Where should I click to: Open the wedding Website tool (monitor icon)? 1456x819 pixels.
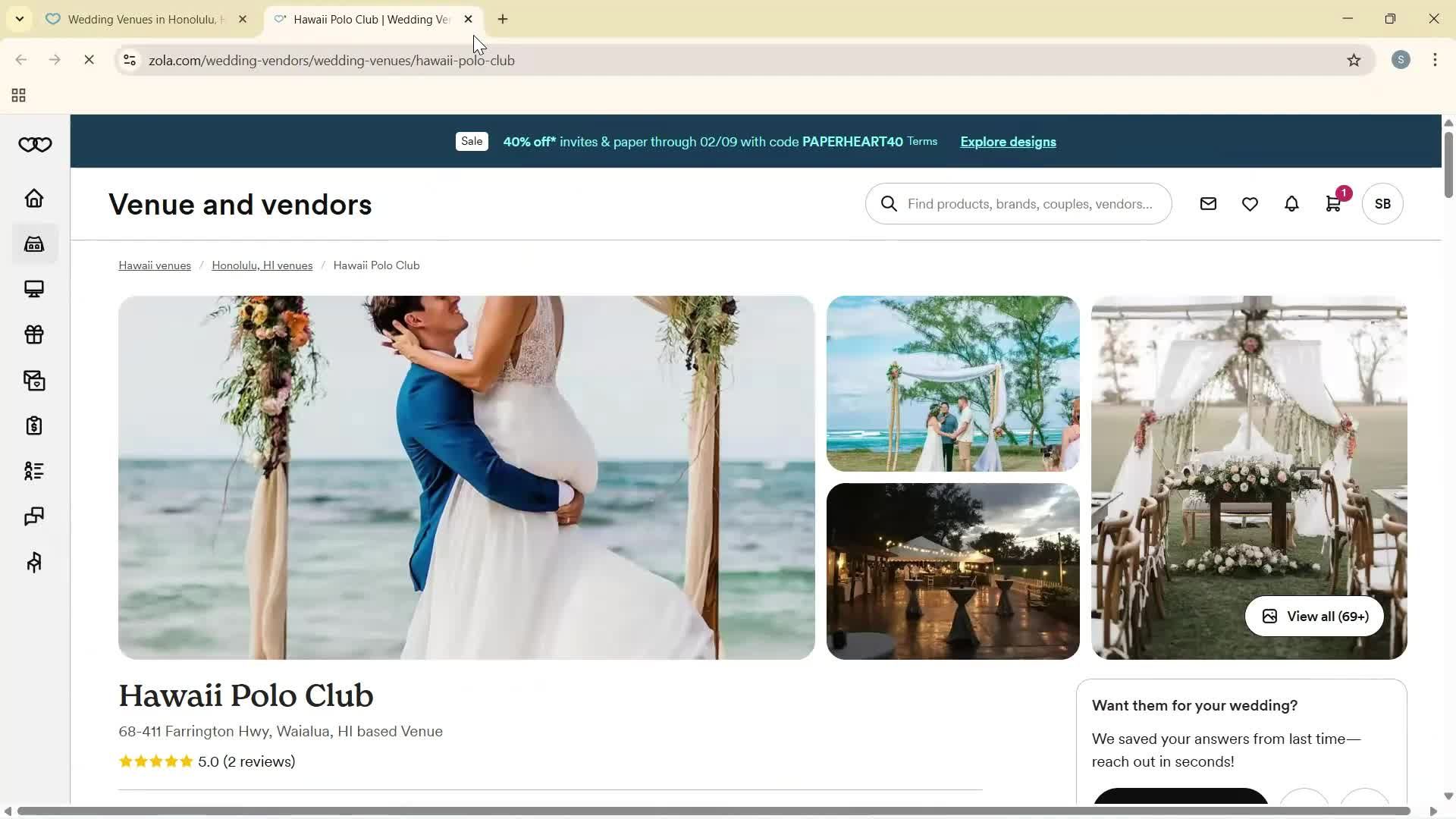[x=33, y=289]
